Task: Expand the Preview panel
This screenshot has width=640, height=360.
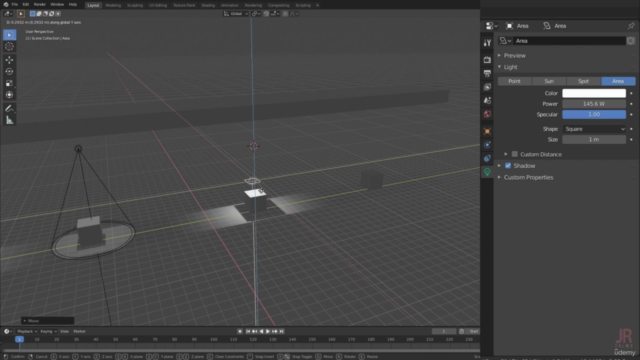Action: click(514, 56)
